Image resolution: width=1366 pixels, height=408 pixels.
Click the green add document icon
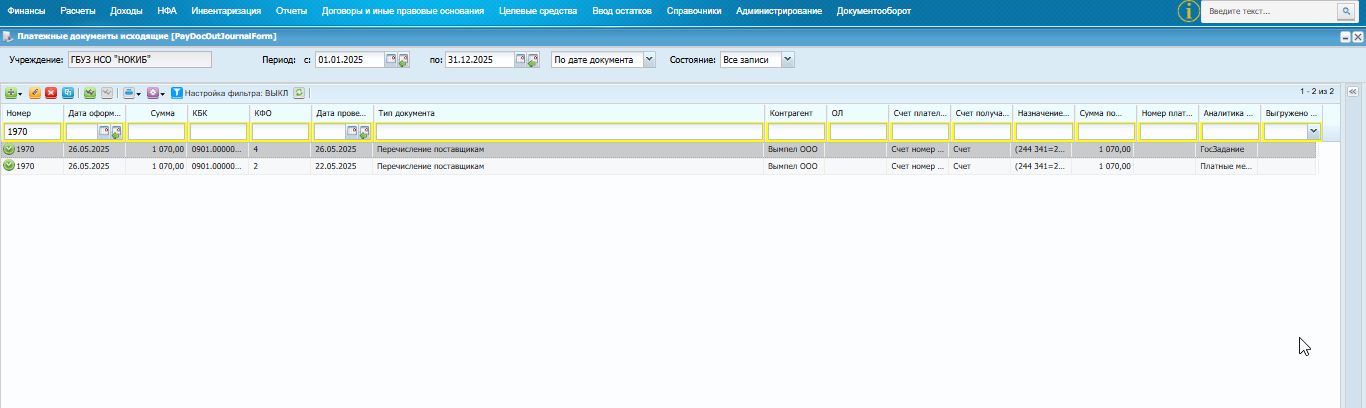coord(11,93)
